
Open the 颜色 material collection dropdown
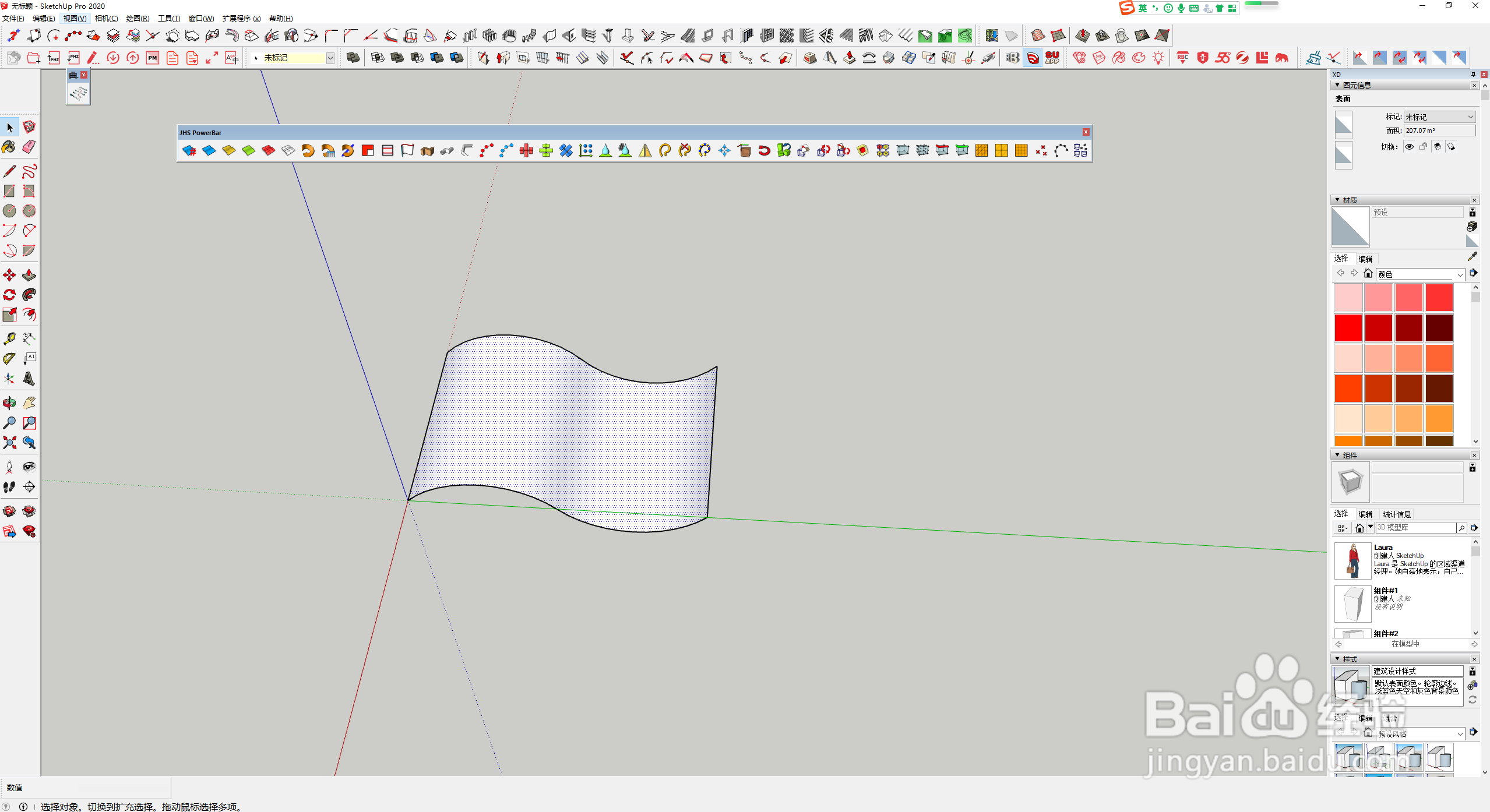[x=1420, y=274]
